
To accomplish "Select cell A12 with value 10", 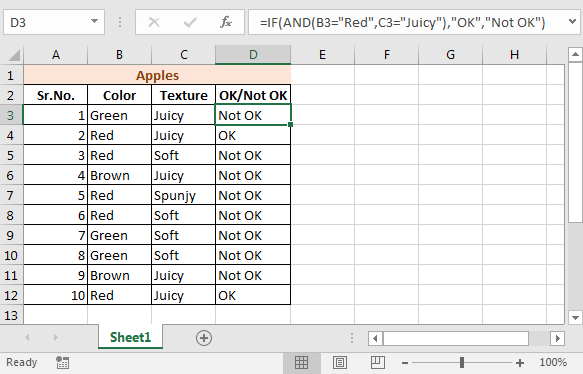I will pos(56,296).
